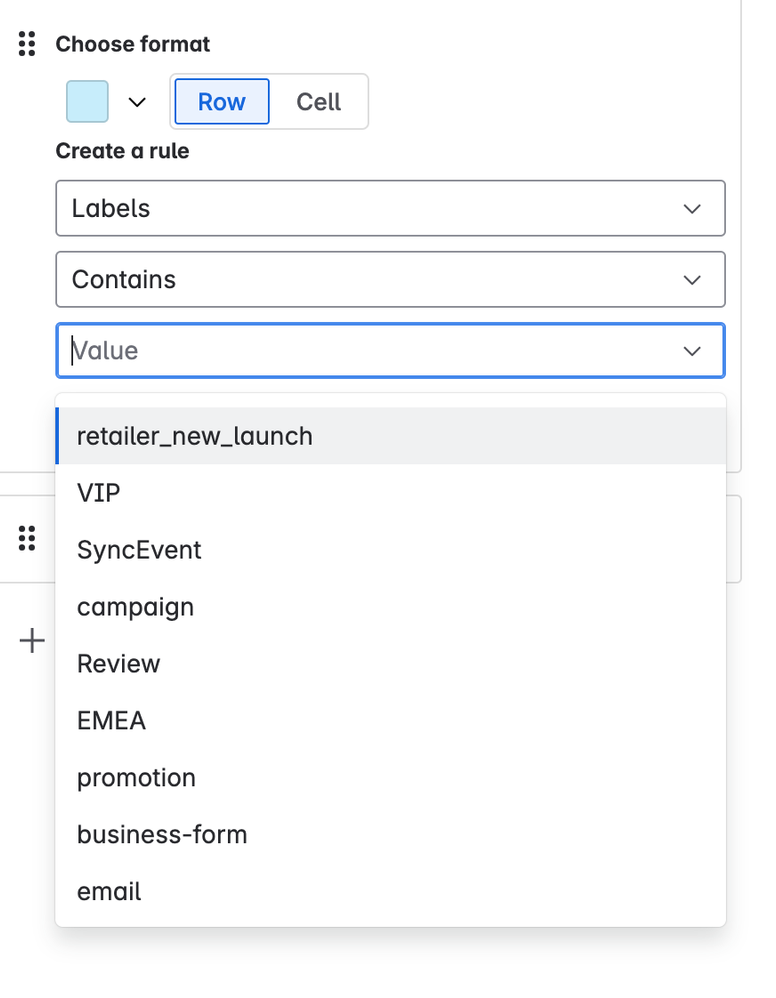Pick the promotion label option
Screen dimensions: 776x998
click(136, 778)
